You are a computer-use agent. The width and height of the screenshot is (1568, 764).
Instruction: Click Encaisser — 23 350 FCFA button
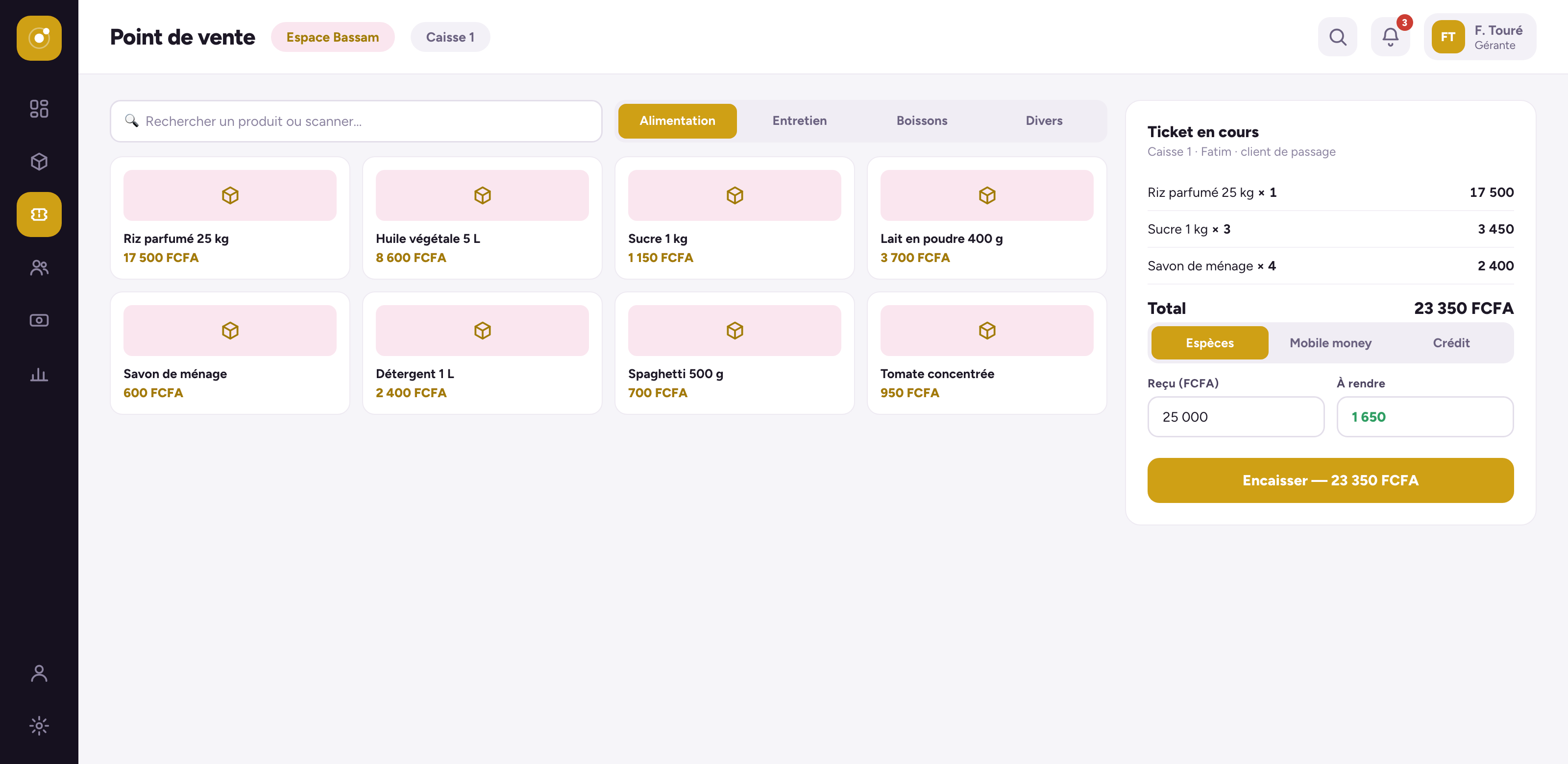(x=1330, y=480)
